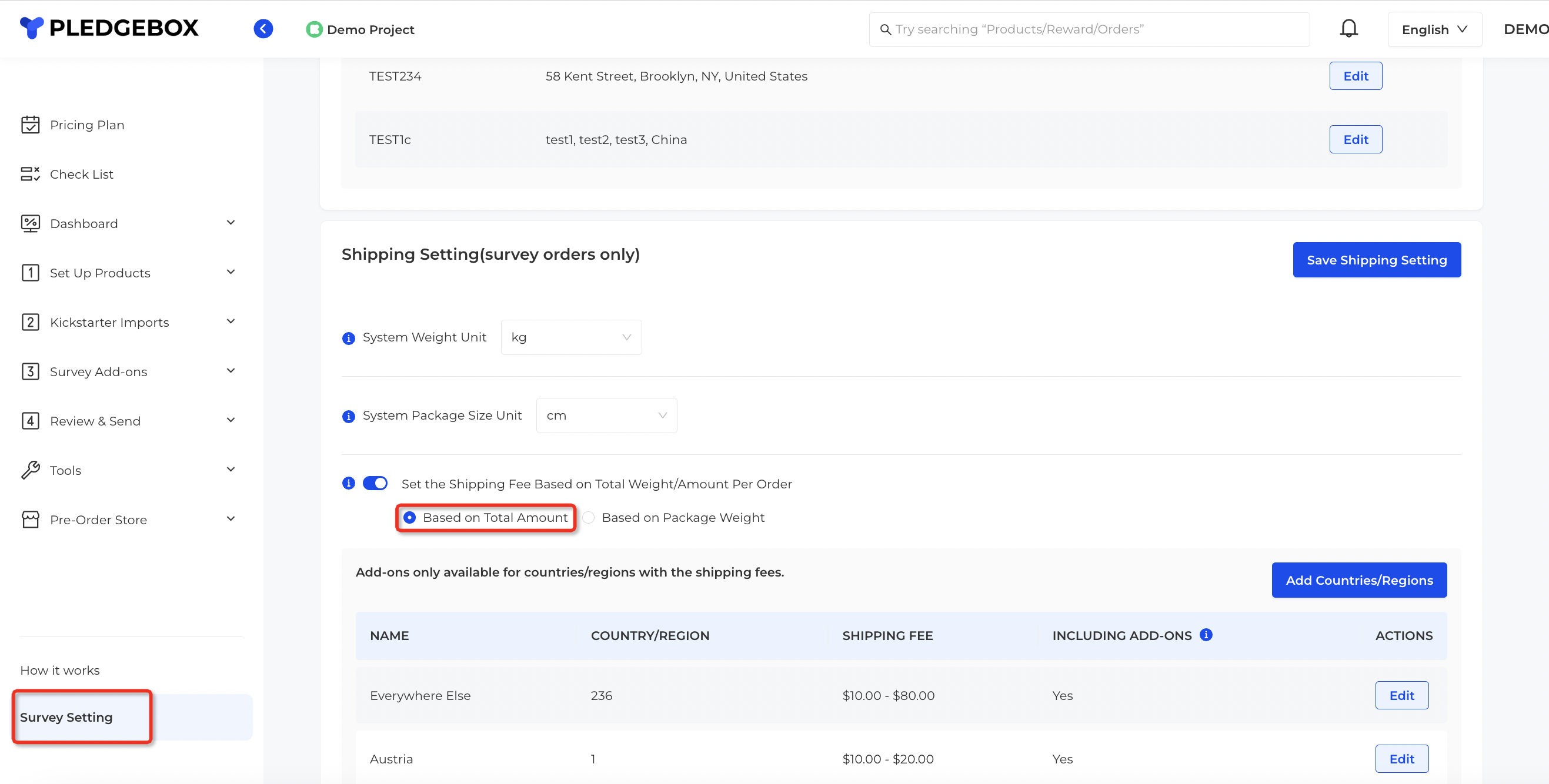Toggle shipping fee by weight/amount switch

(375, 483)
